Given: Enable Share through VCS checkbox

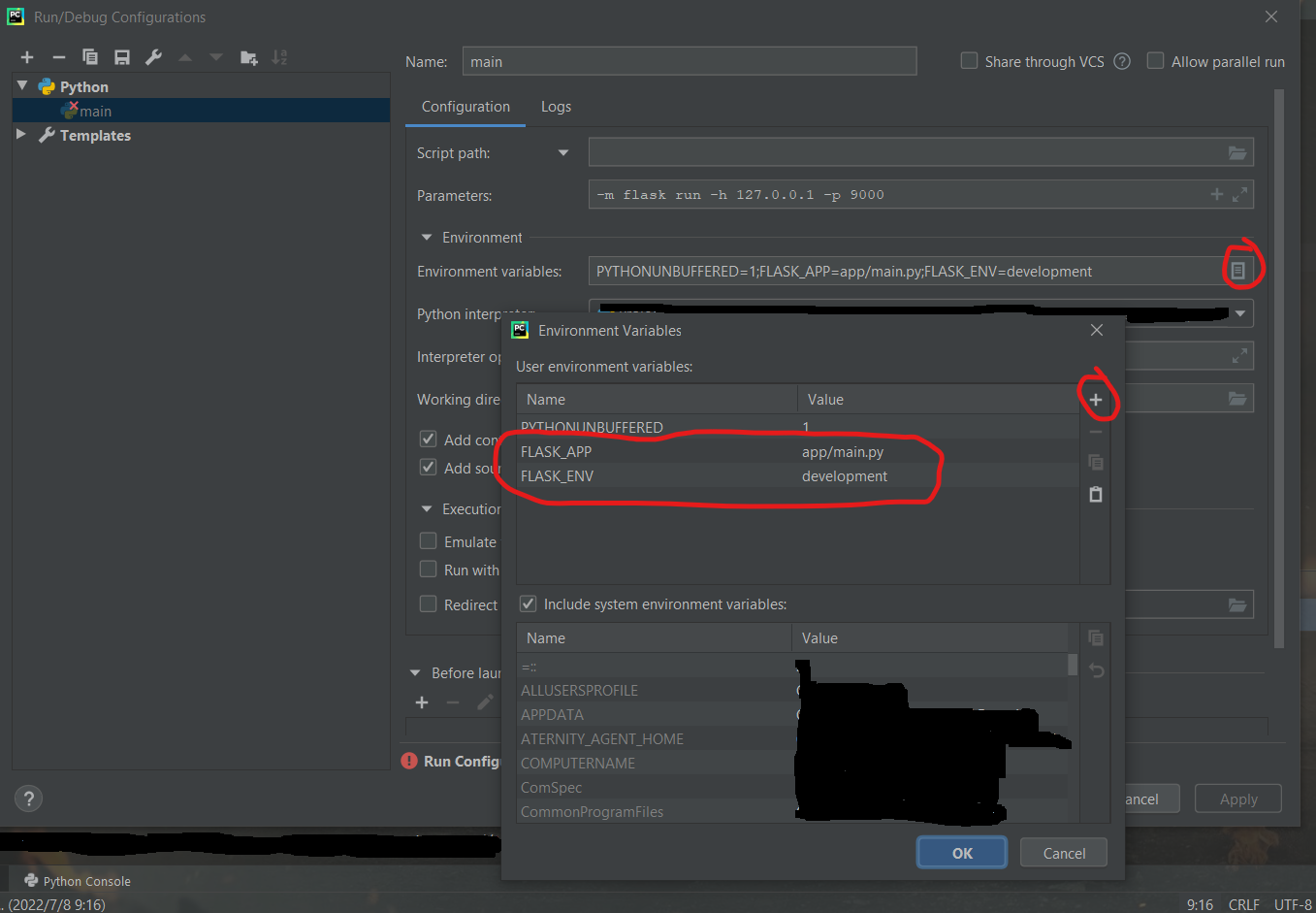Looking at the screenshot, I should click(x=969, y=61).
